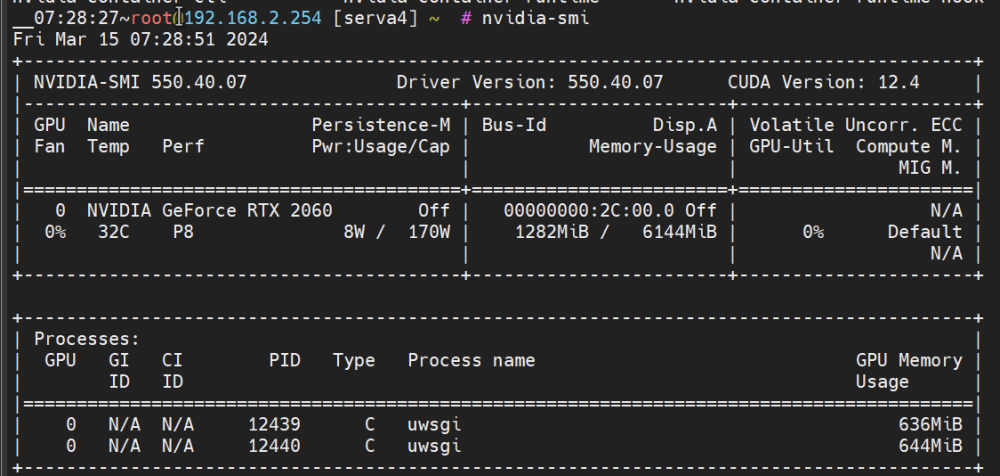This screenshot has width=1000, height=476.
Task: Click Driver Version 550.40.07 text
Action: tap(529, 82)
